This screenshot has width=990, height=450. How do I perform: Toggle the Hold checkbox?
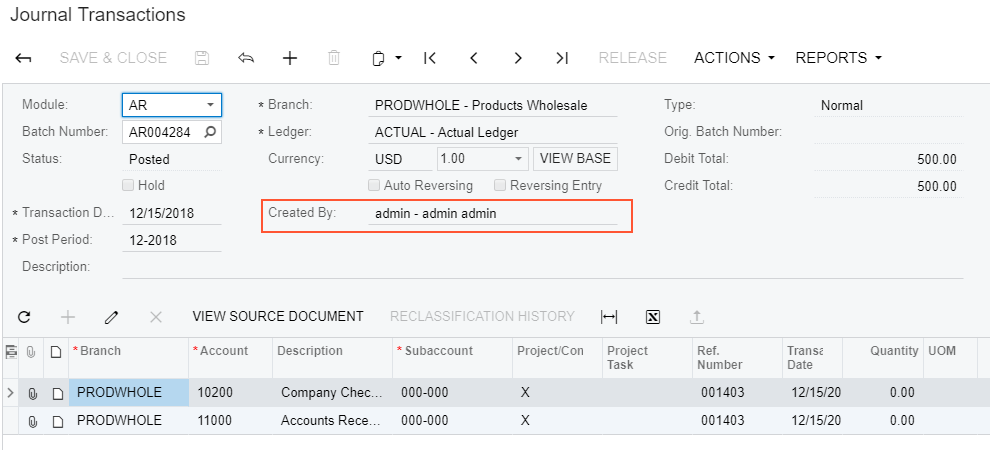(x=128, y=185)
